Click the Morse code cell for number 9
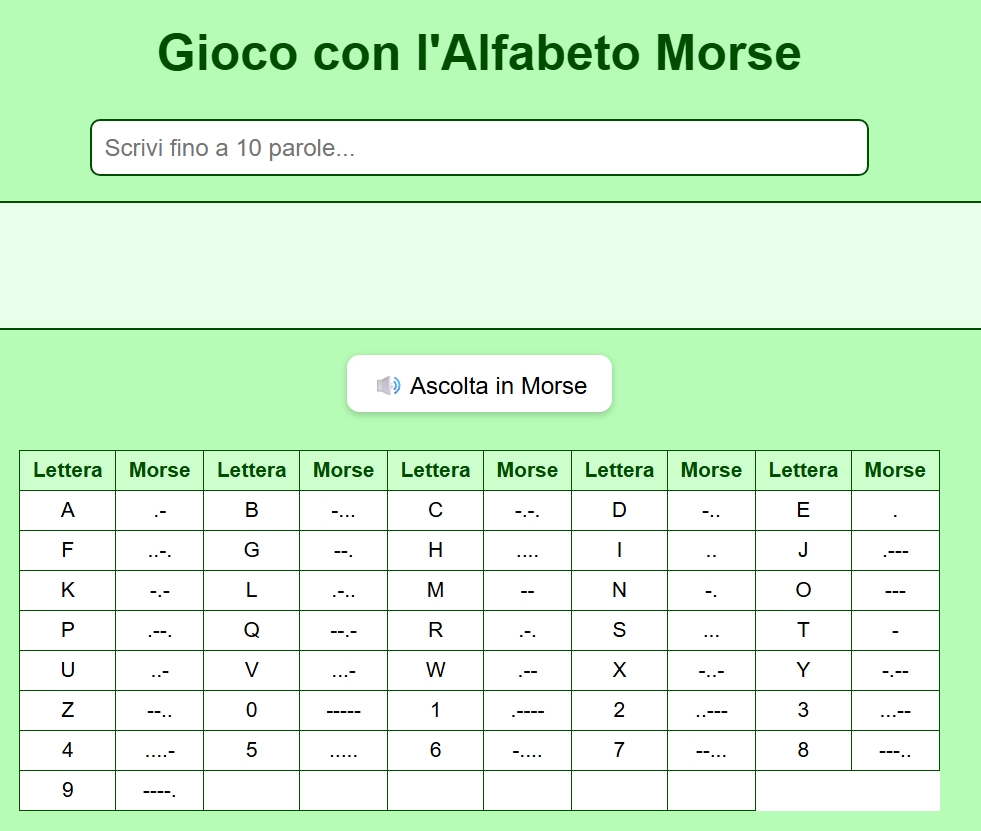 (159, 790)
